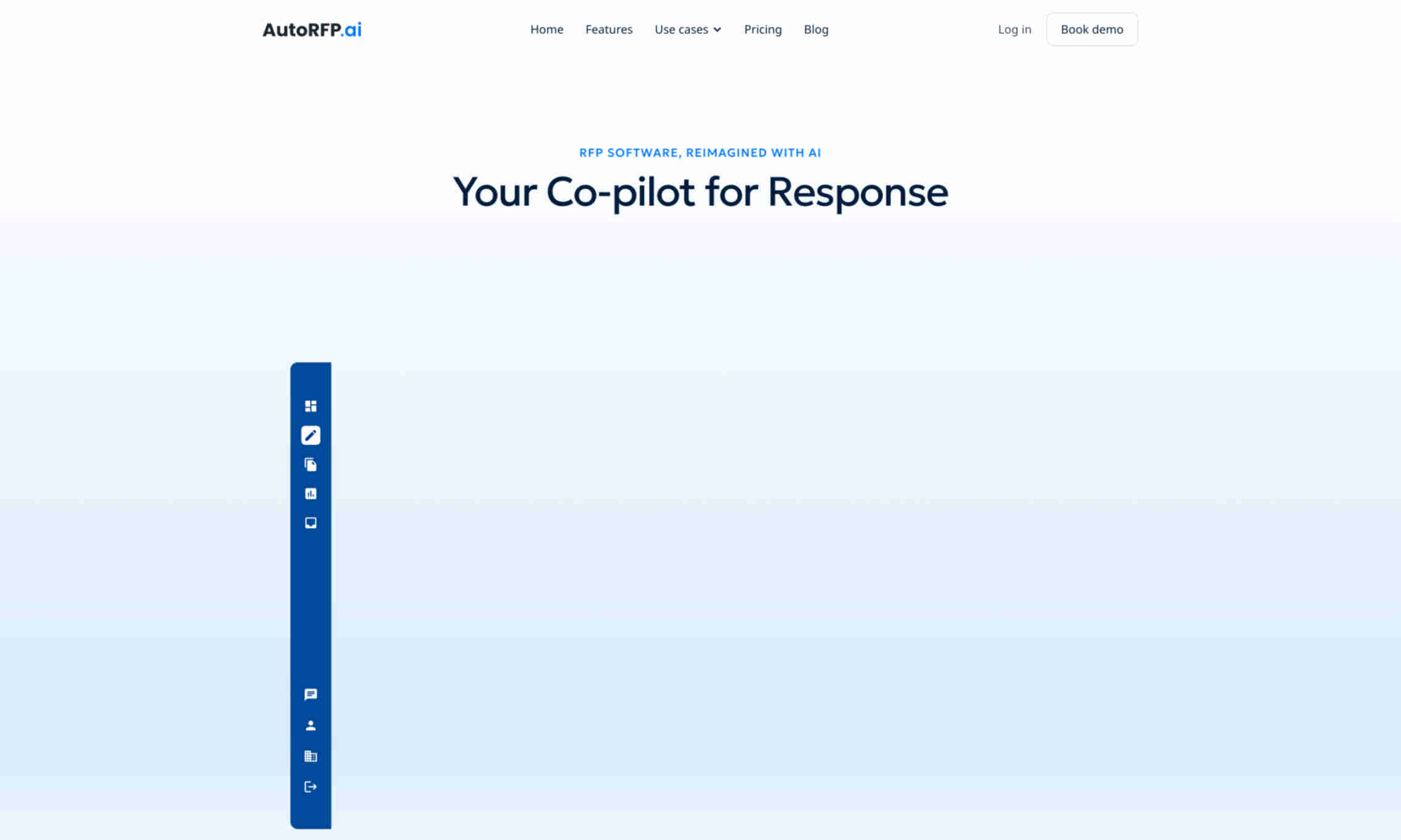Select the user/profile icon in sidebar
The width and height of the screenshot is (1401, 840).
point(310,725)
